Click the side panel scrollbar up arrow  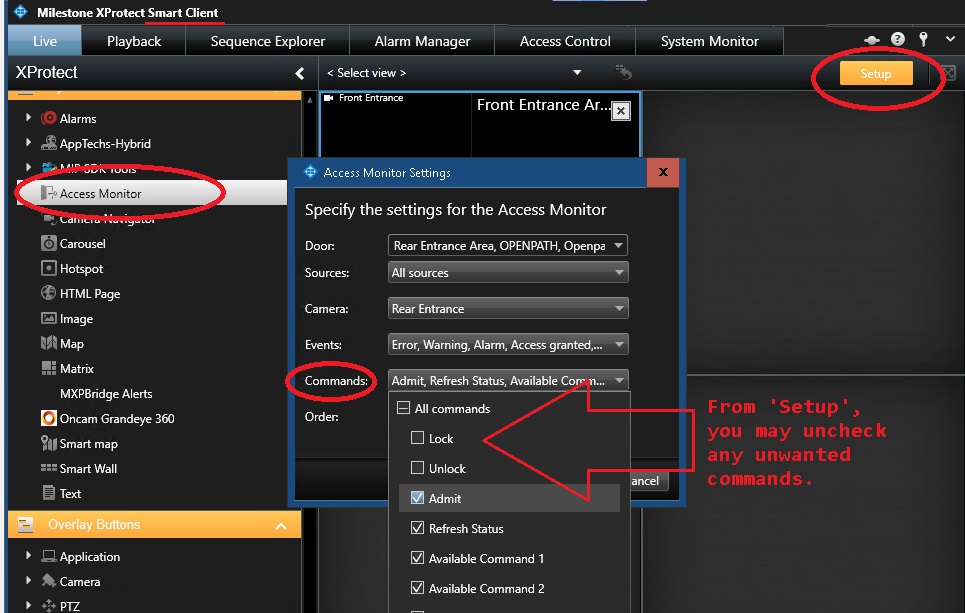(310, 99)
